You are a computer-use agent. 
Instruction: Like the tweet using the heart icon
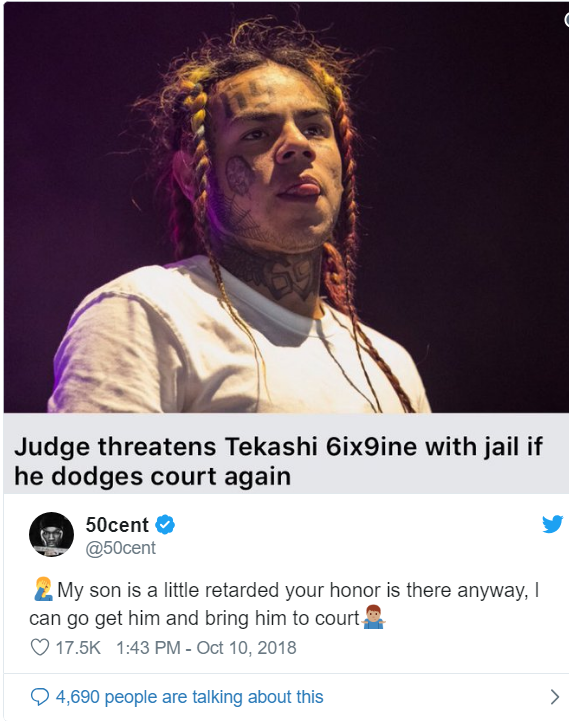[x=40, y=647]
